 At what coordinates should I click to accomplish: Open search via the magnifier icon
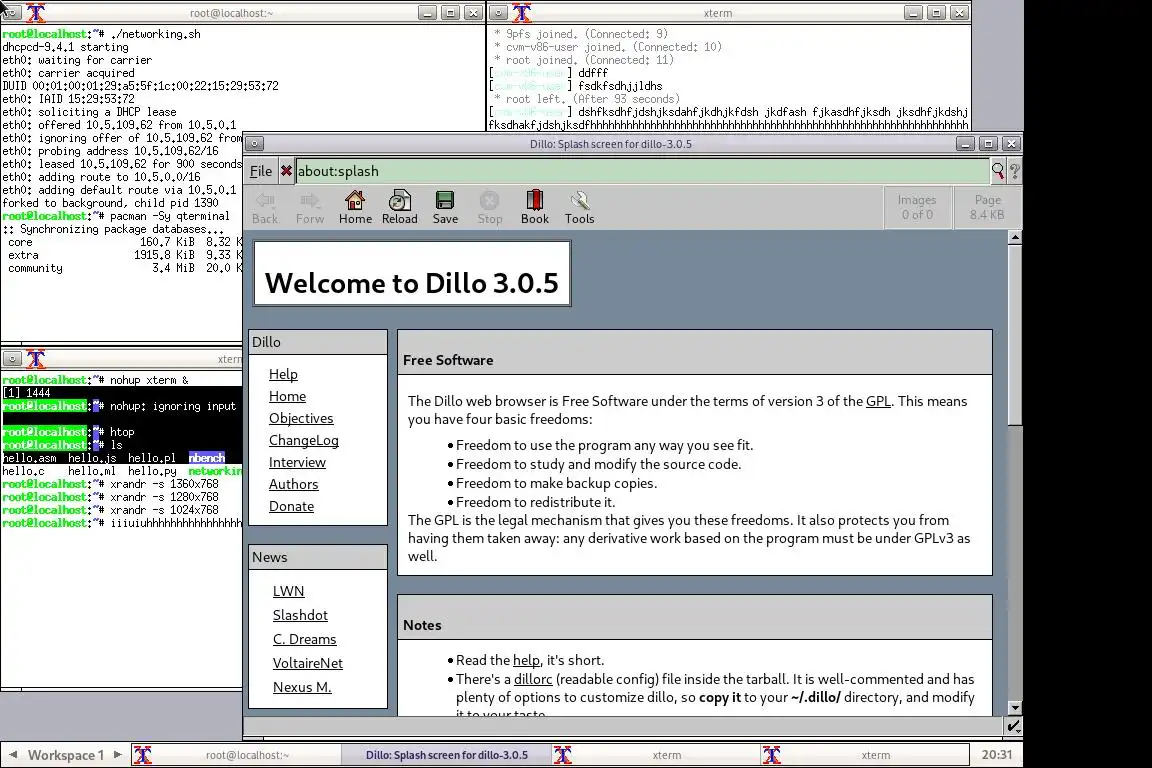(998, 171)
